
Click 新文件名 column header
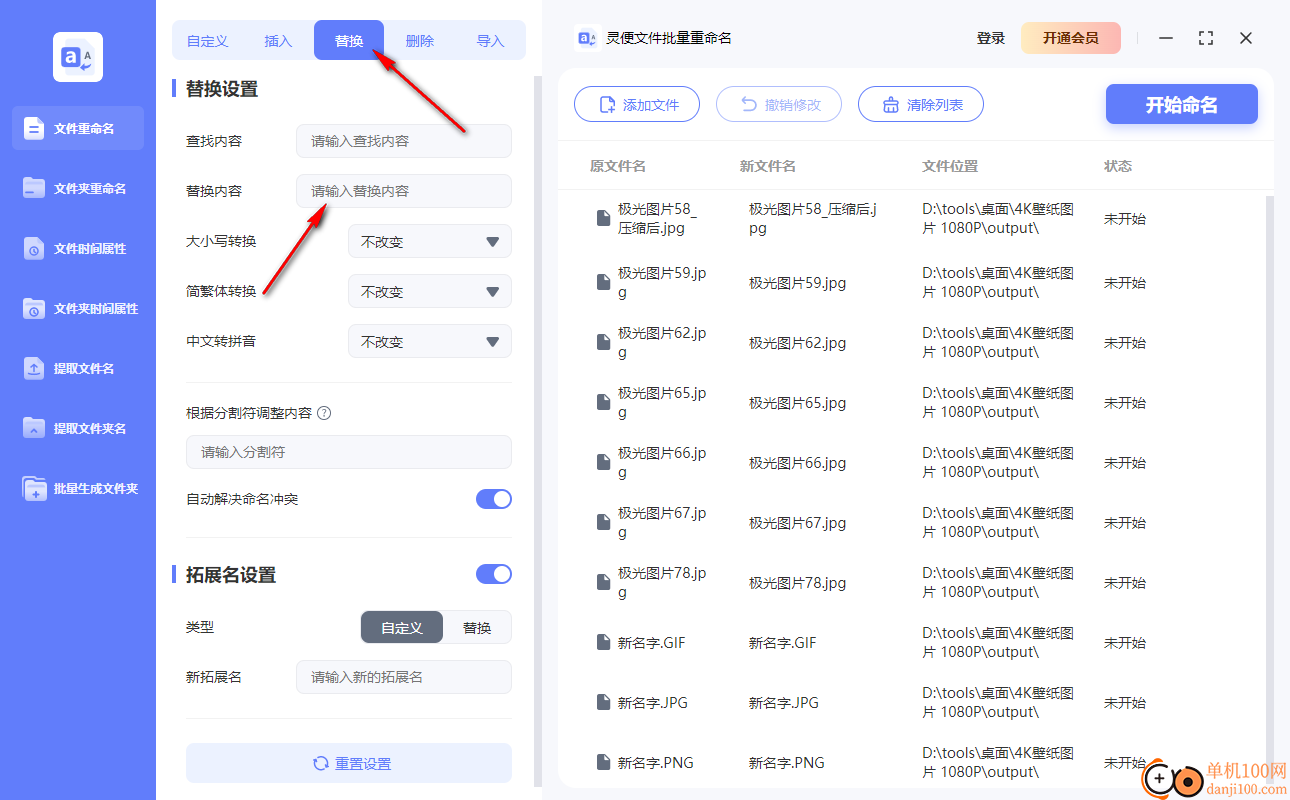tap(768, 166)
